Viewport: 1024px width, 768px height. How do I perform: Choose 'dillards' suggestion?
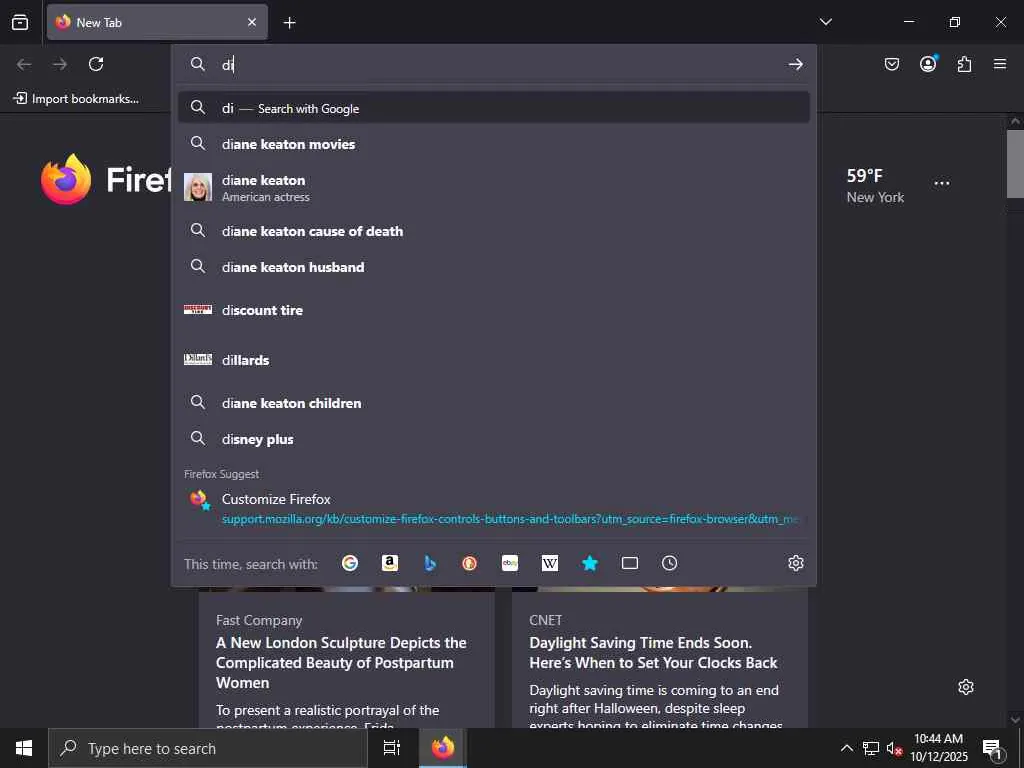pyautogui.click(x=494, y=360)
